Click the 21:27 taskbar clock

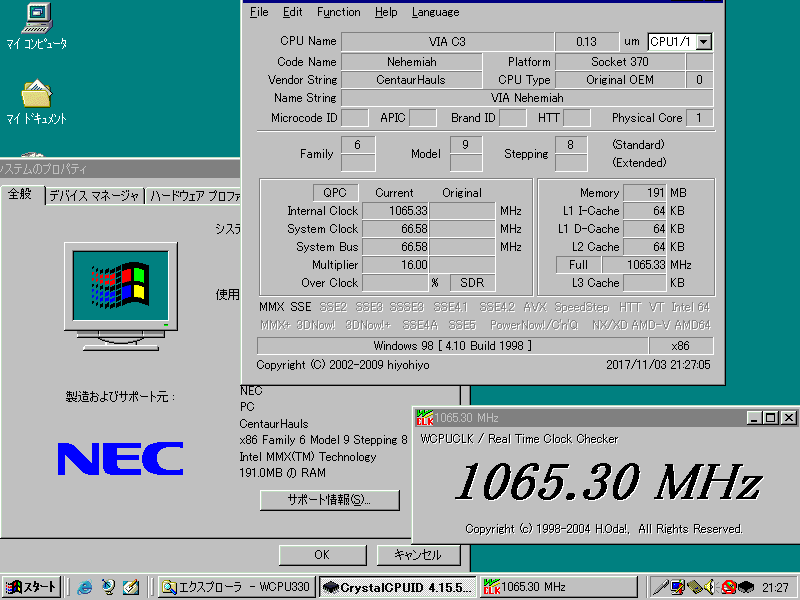point(775,588)
